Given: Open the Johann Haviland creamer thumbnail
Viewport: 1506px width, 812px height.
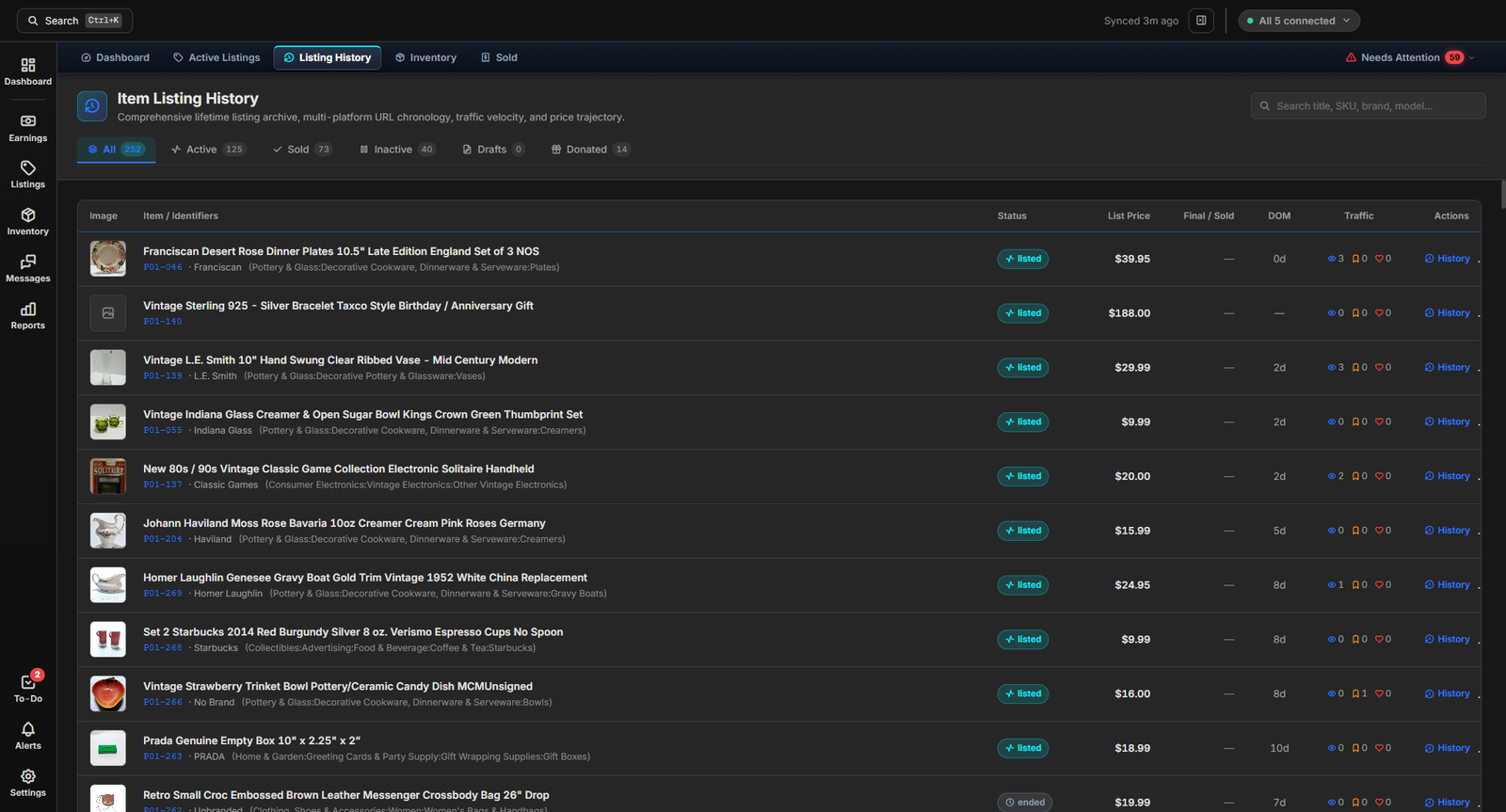Looking at the screenshot, I should [108, 531].
